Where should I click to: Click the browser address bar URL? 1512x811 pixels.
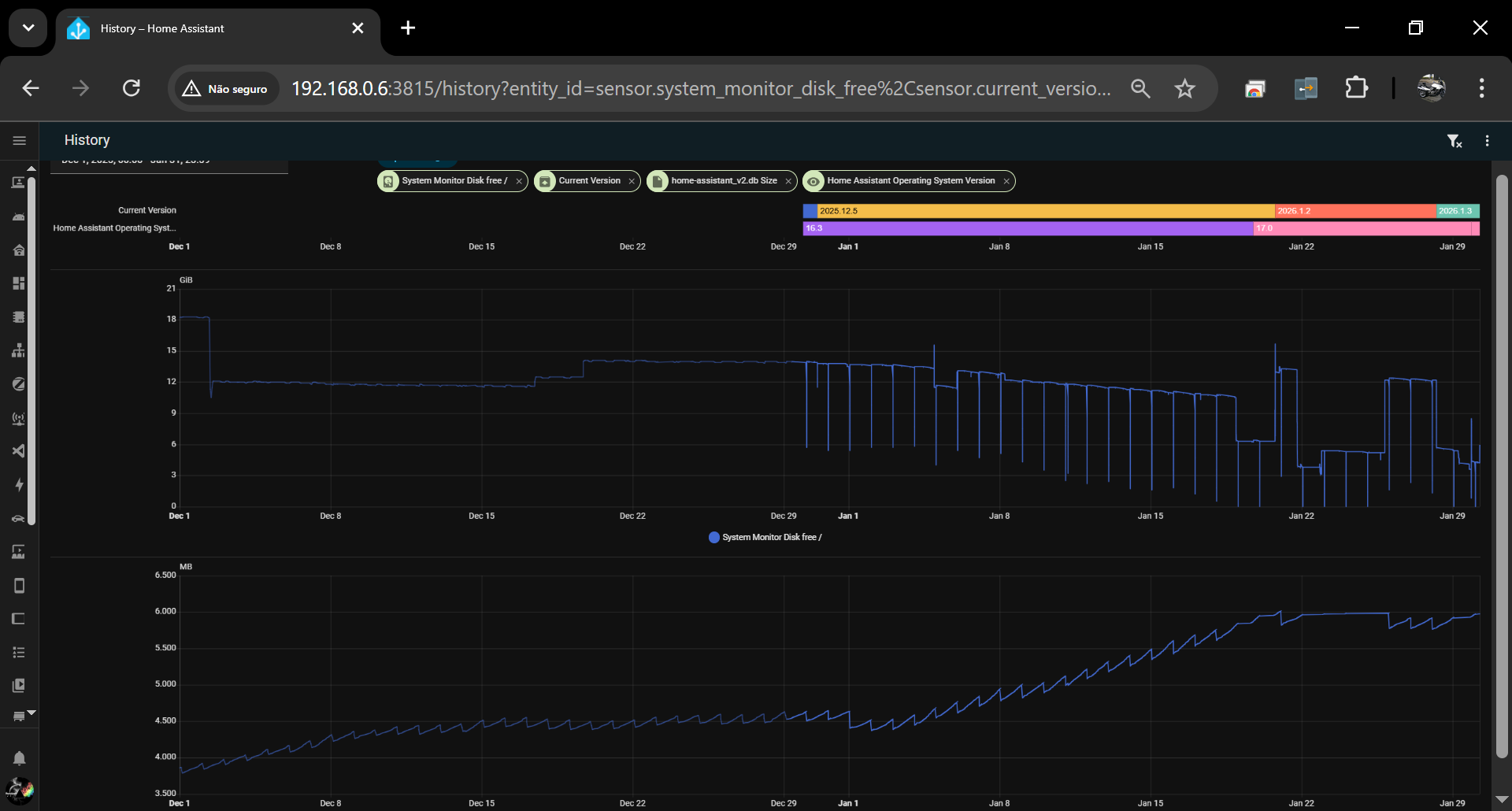(701, 88)
